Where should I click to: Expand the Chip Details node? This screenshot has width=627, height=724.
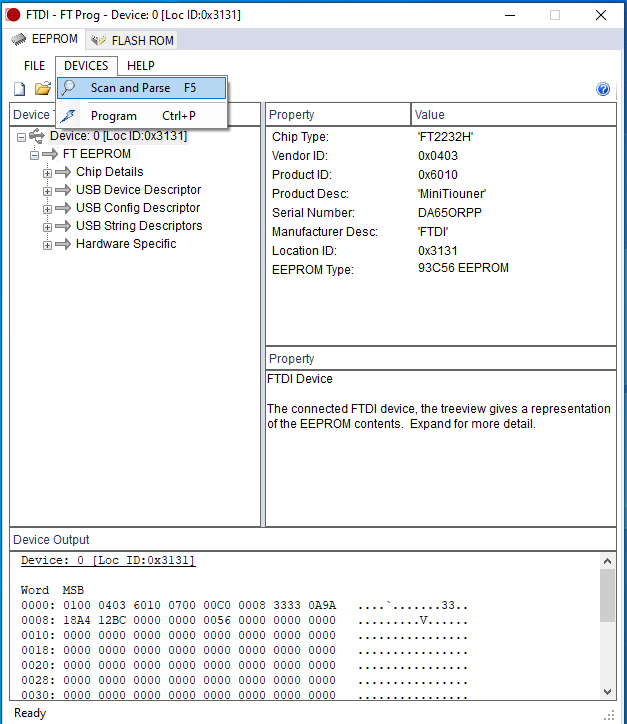click(47, 173)
